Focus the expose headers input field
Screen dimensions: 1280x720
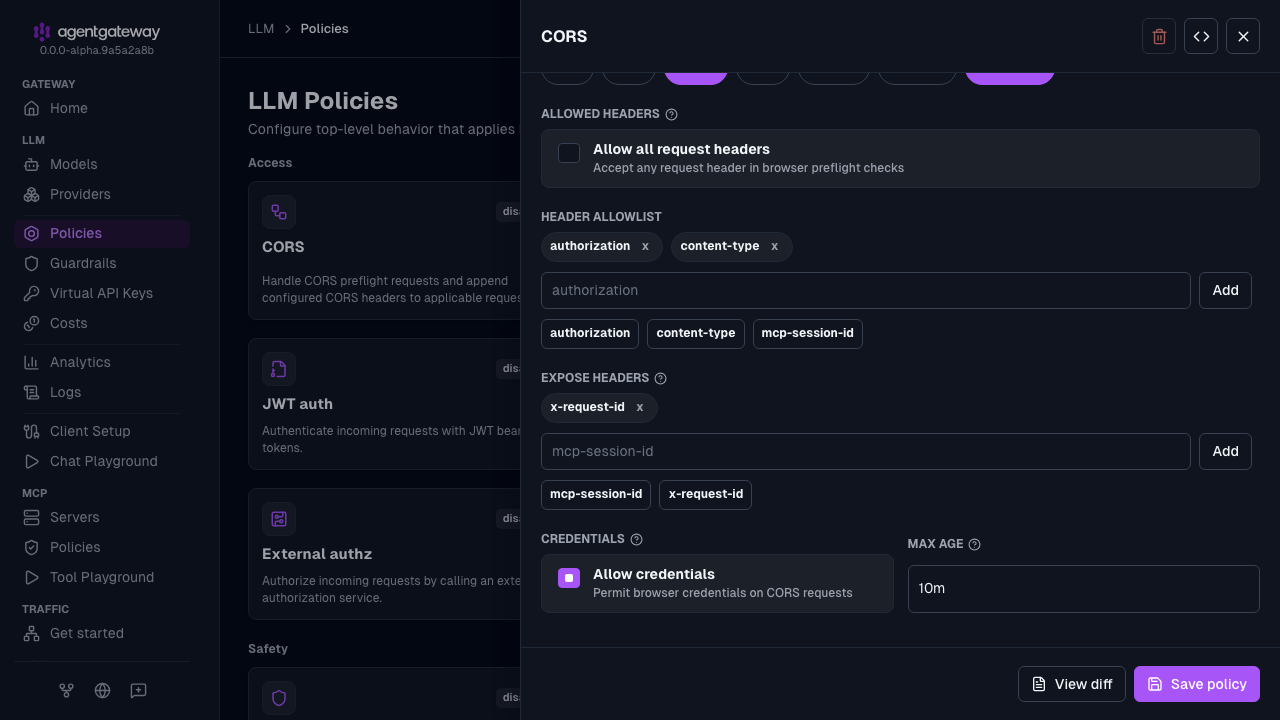point(866,451)
